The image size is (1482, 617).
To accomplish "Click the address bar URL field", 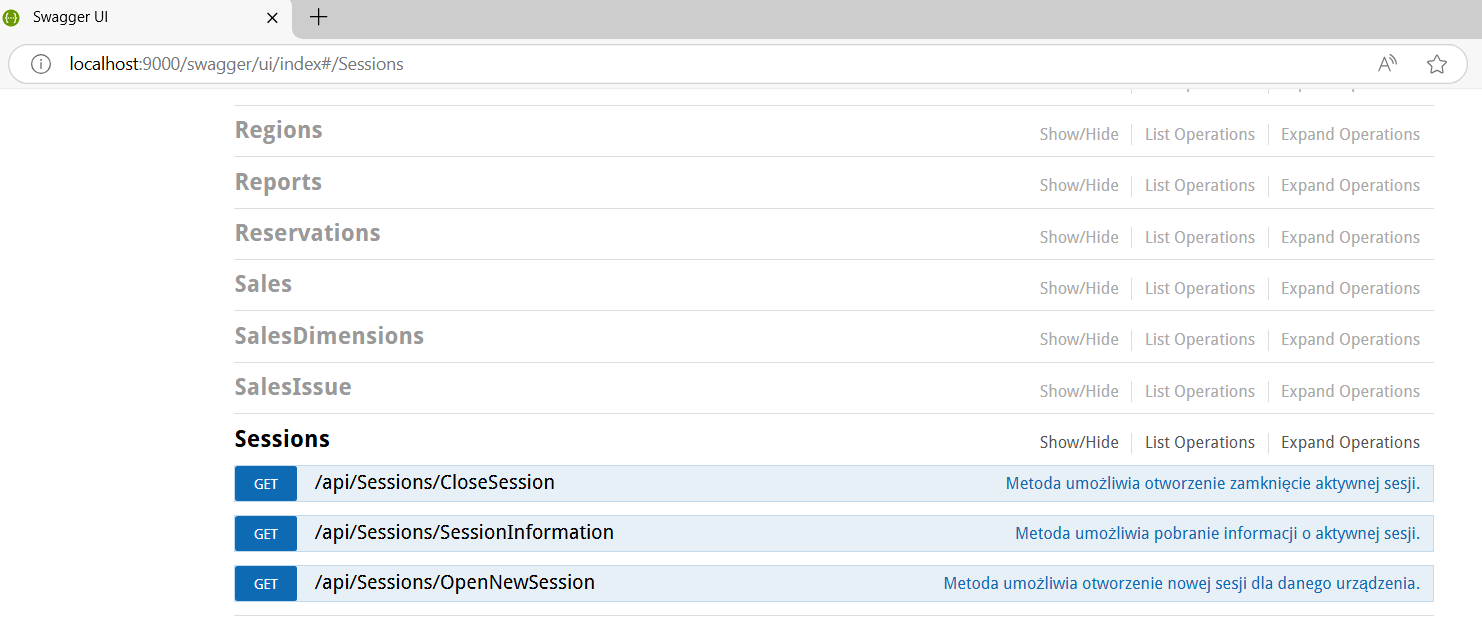I will tap(700, 64).
